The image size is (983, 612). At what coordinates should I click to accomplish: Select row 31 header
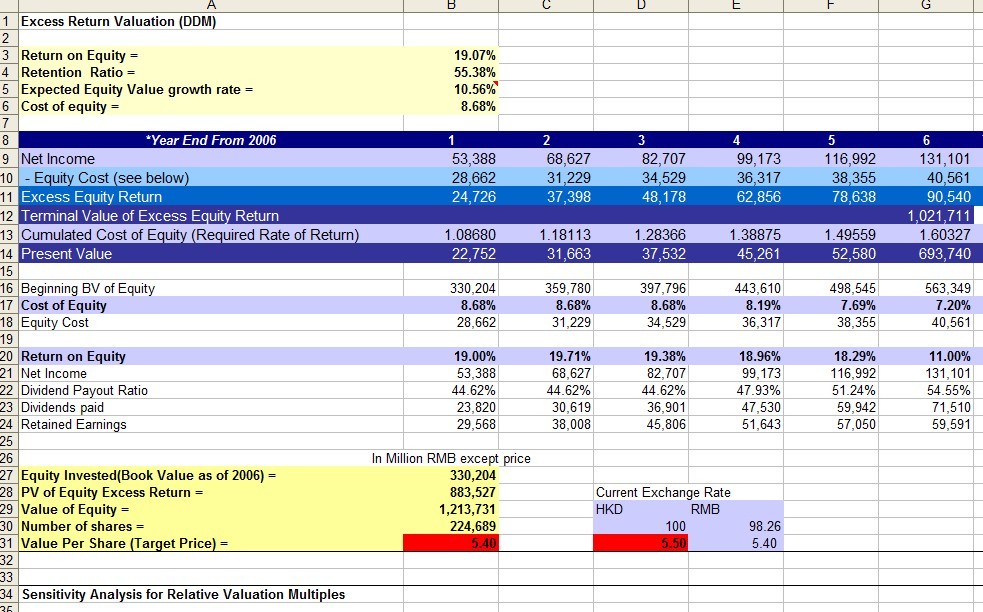tap(9, 544)
